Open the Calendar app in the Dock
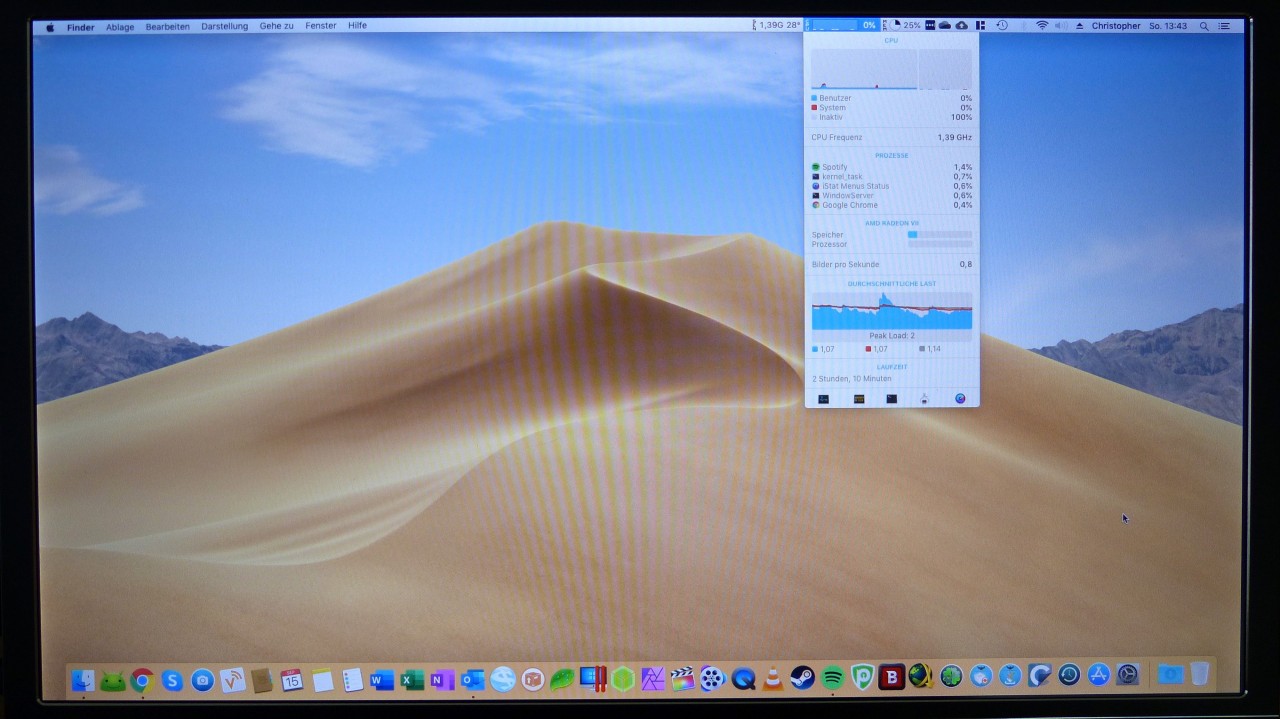The width and height of the screenshot is (1280, 719). click(x=291, y=680)
